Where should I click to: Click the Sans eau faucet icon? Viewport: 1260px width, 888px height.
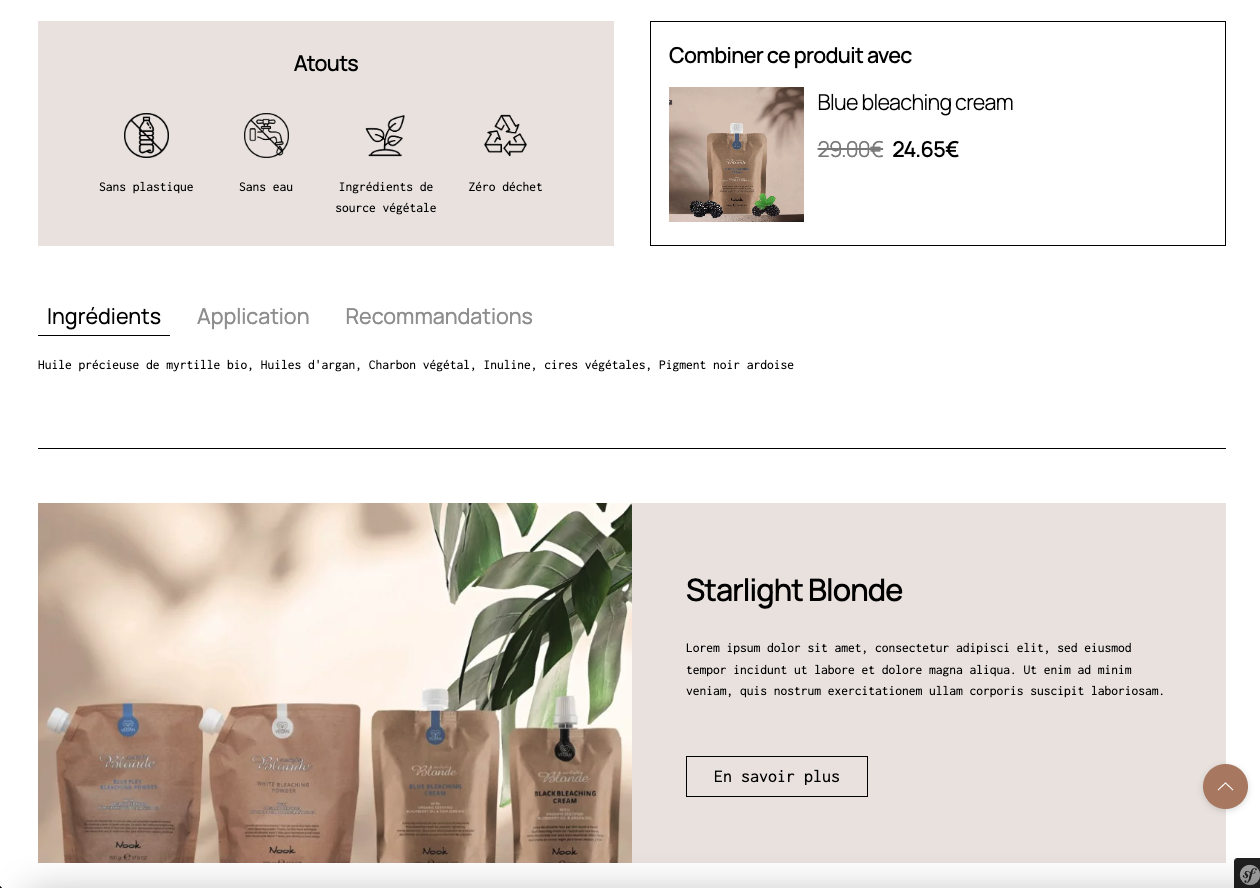pos(266,135)
